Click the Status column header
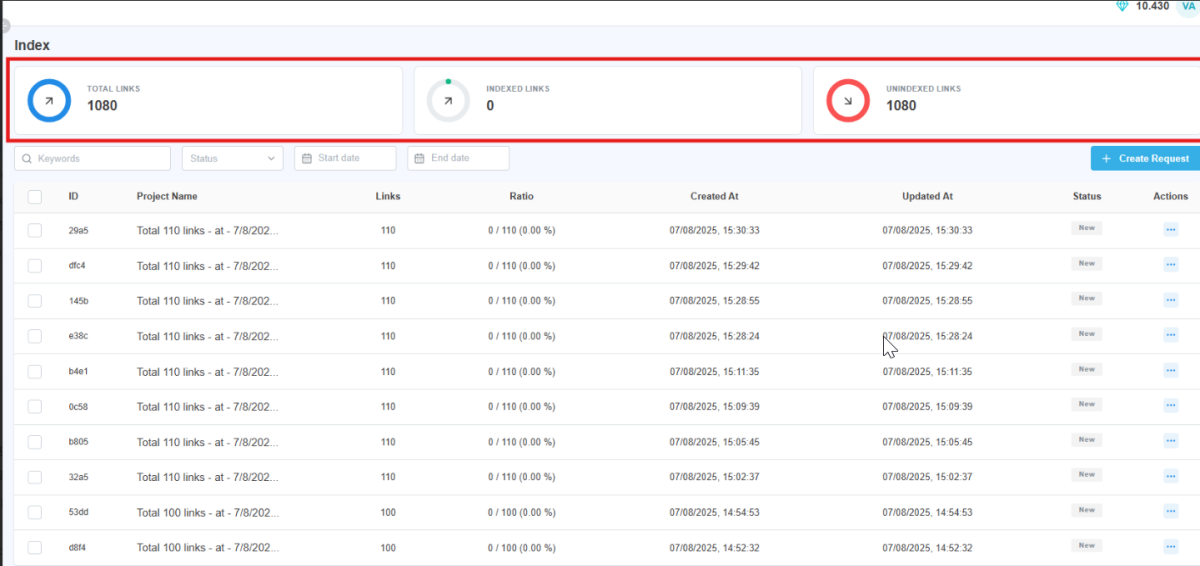 coord(1087,197)
